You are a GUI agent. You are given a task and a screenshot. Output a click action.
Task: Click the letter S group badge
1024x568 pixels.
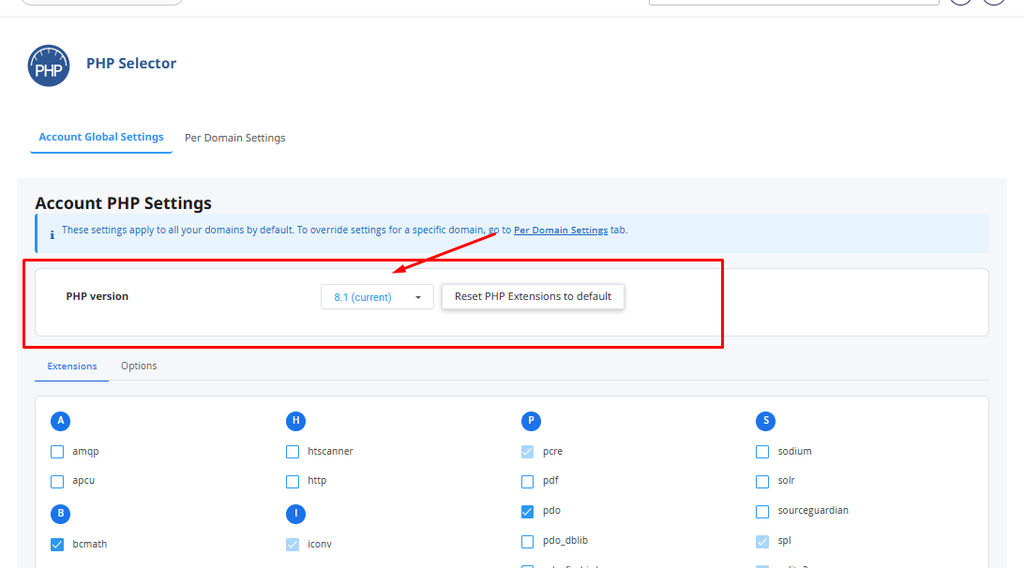pyautogui.click(x=765, y=421)
